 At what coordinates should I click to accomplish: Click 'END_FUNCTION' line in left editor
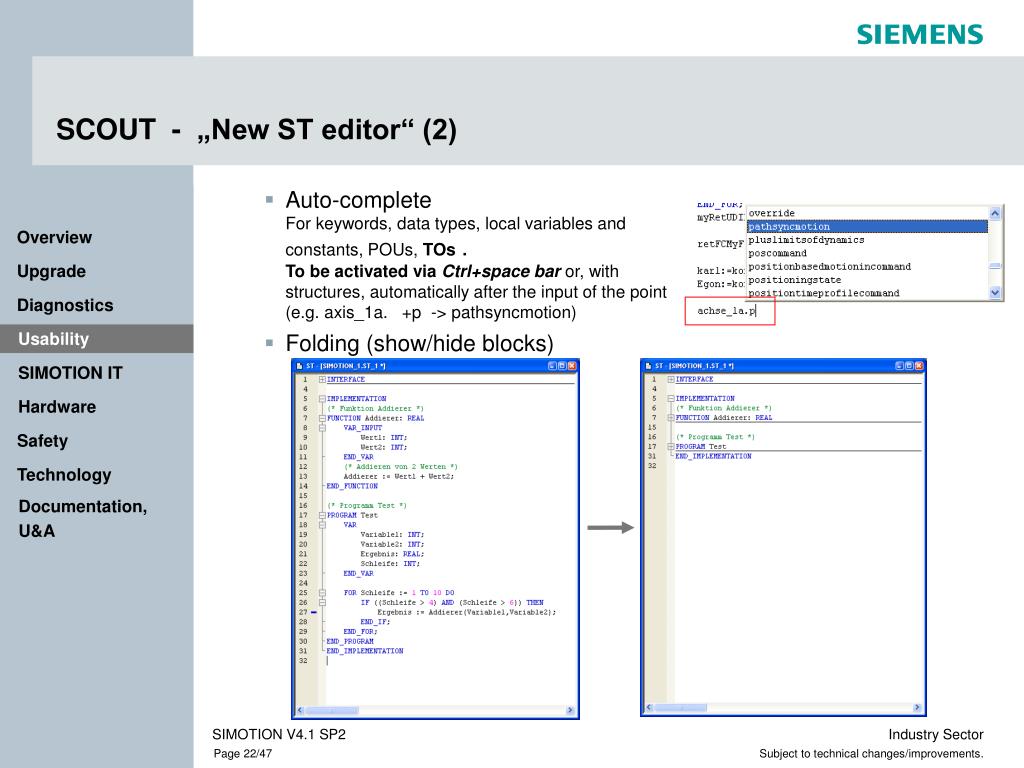pos(352,487)
